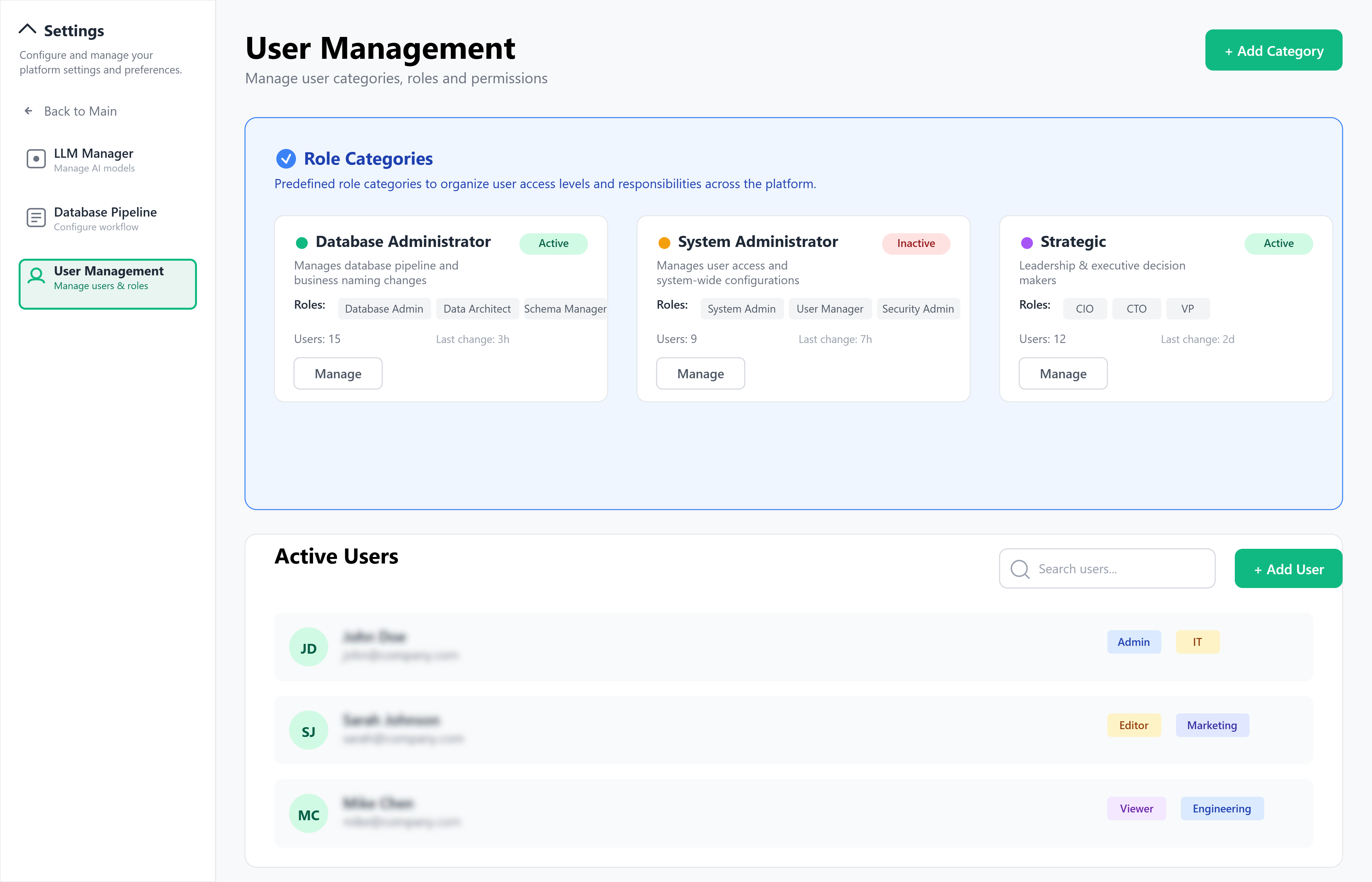Click the System Administrator card title
The image size is (1372, 882).
758,242
